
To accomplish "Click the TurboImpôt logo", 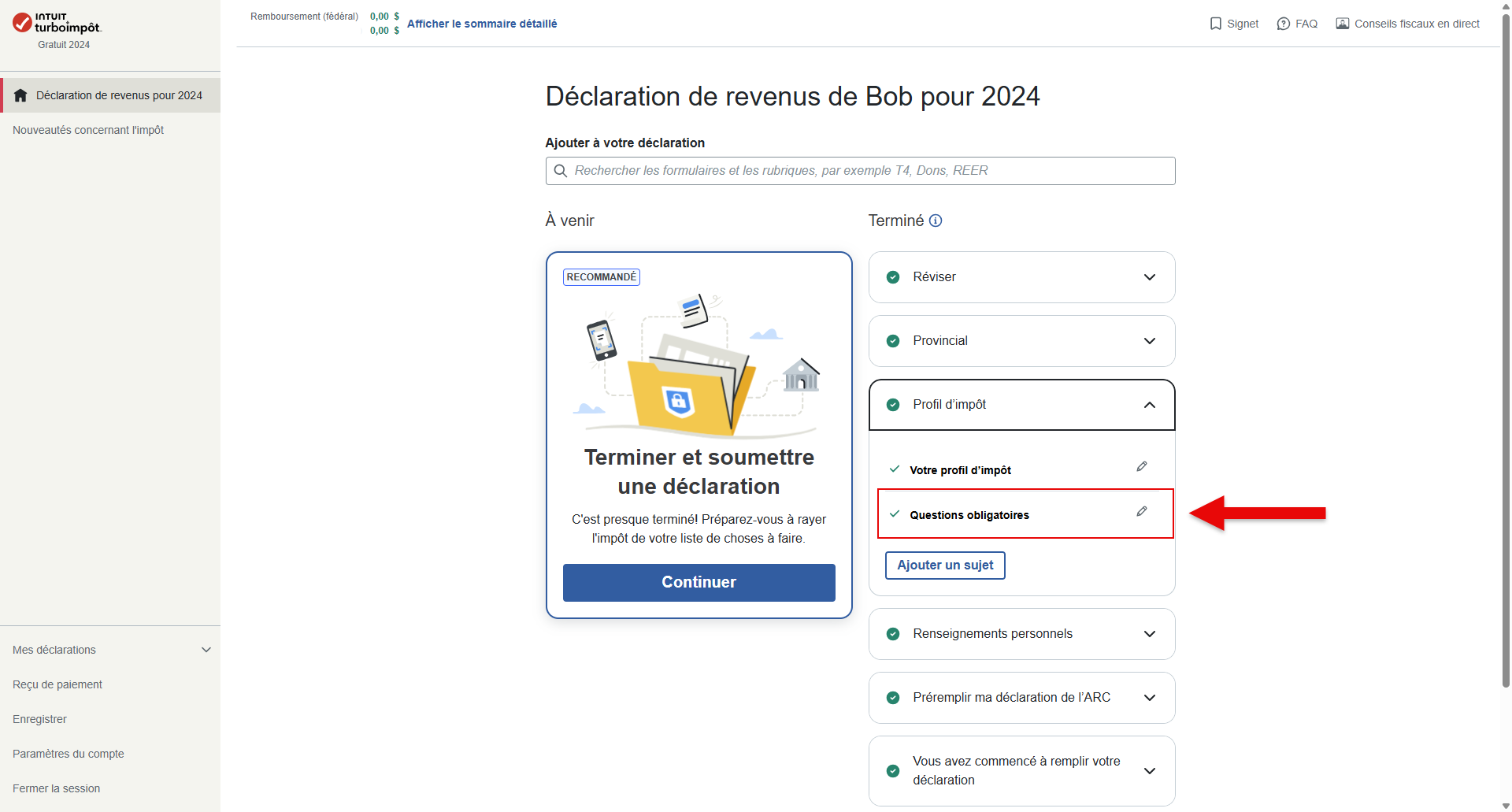I will click(57, 23).
